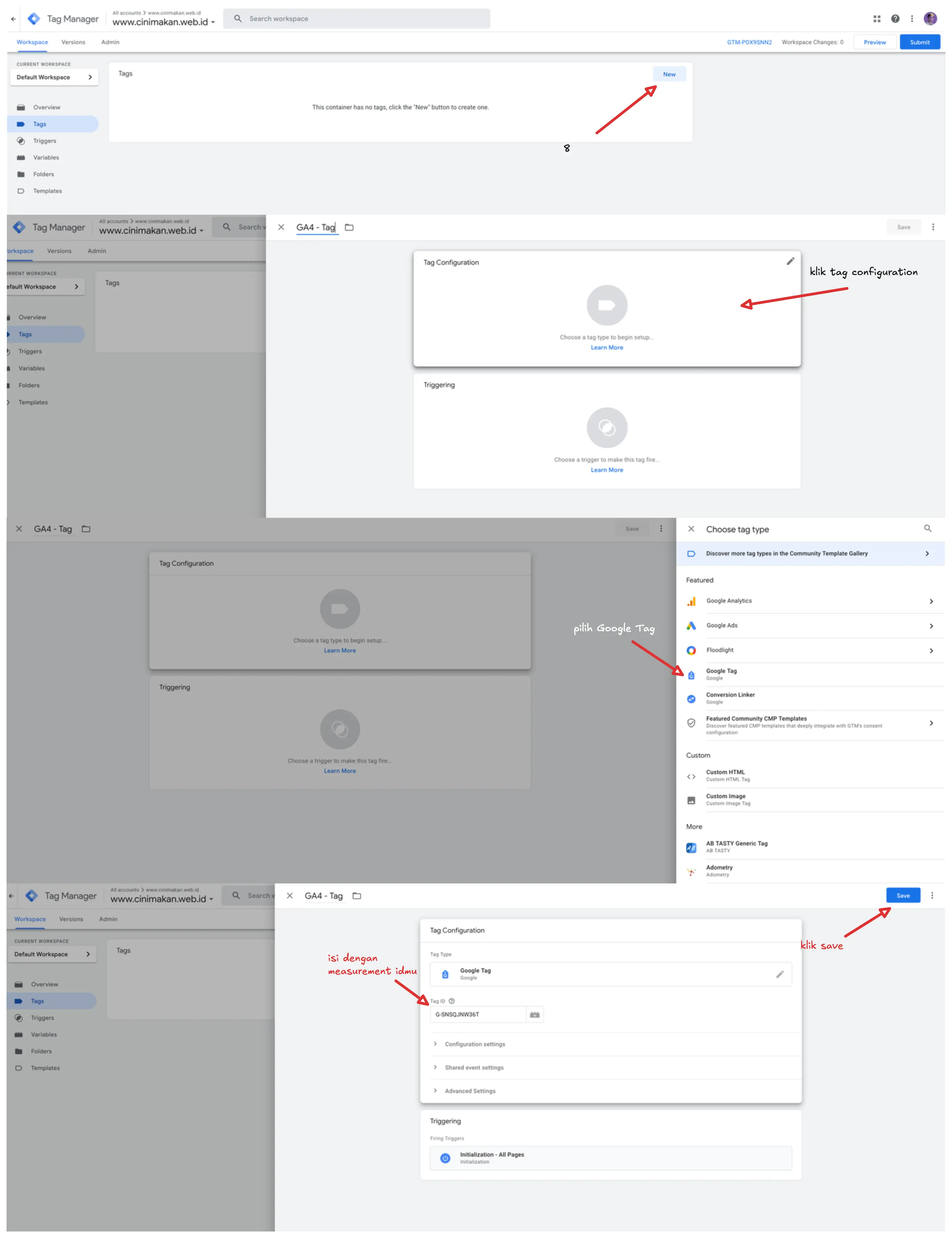Select Workspace tab in header with Preview button
The width and height of the screenshot is (952, 1238).
32,42
